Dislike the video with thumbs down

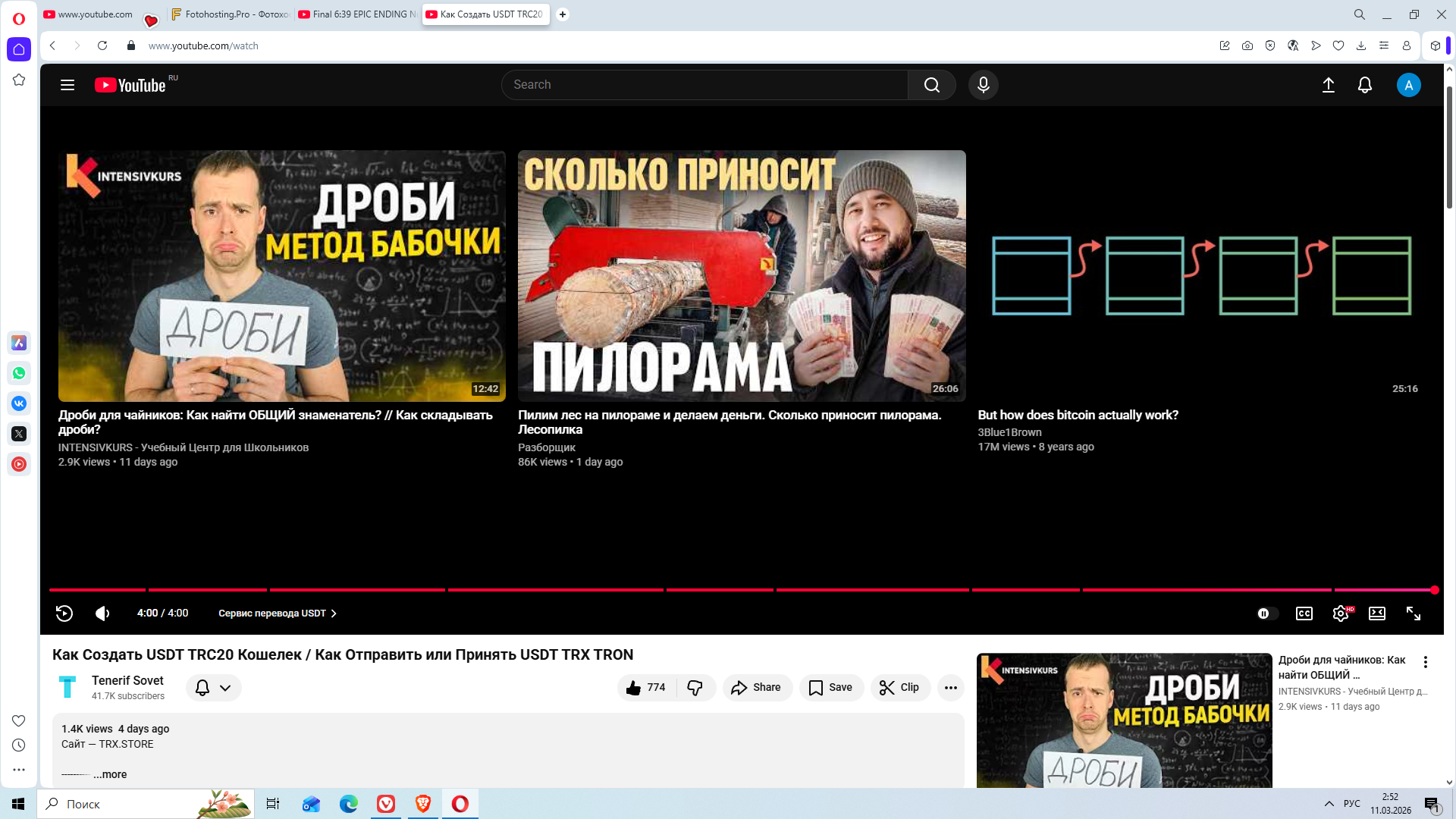click(695, 687)
